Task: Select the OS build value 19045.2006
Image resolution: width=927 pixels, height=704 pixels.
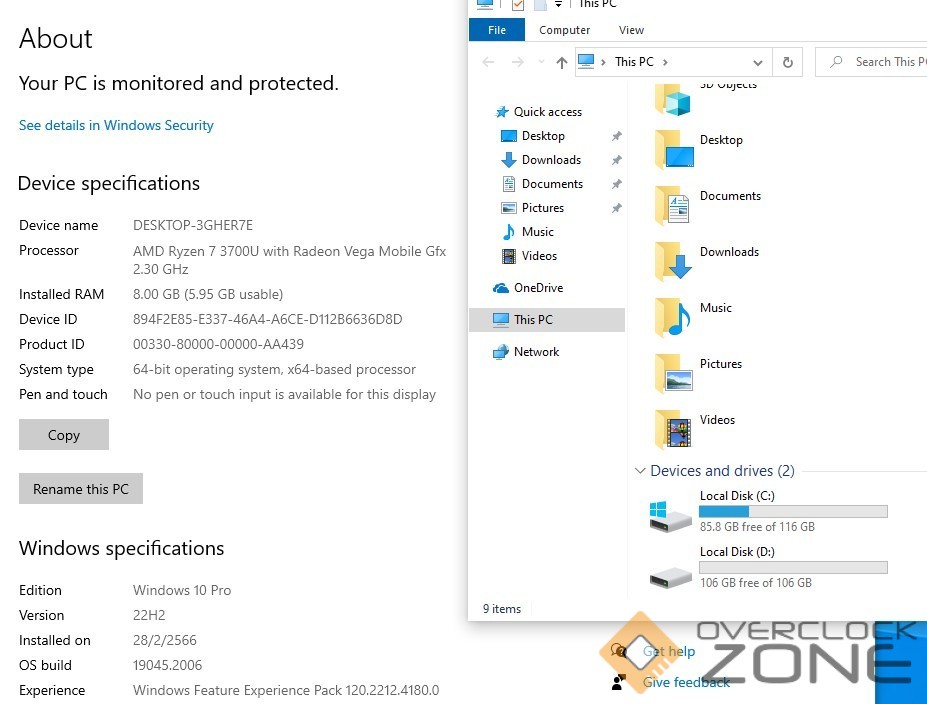Action: click(167, 665)
